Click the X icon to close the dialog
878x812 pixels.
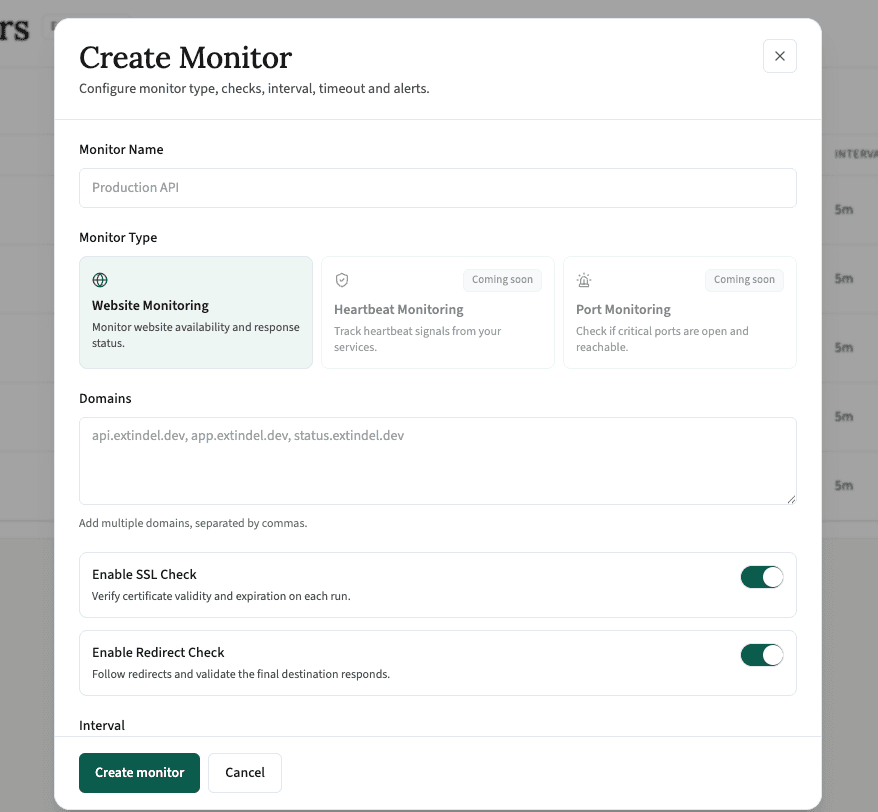(779, 56)
